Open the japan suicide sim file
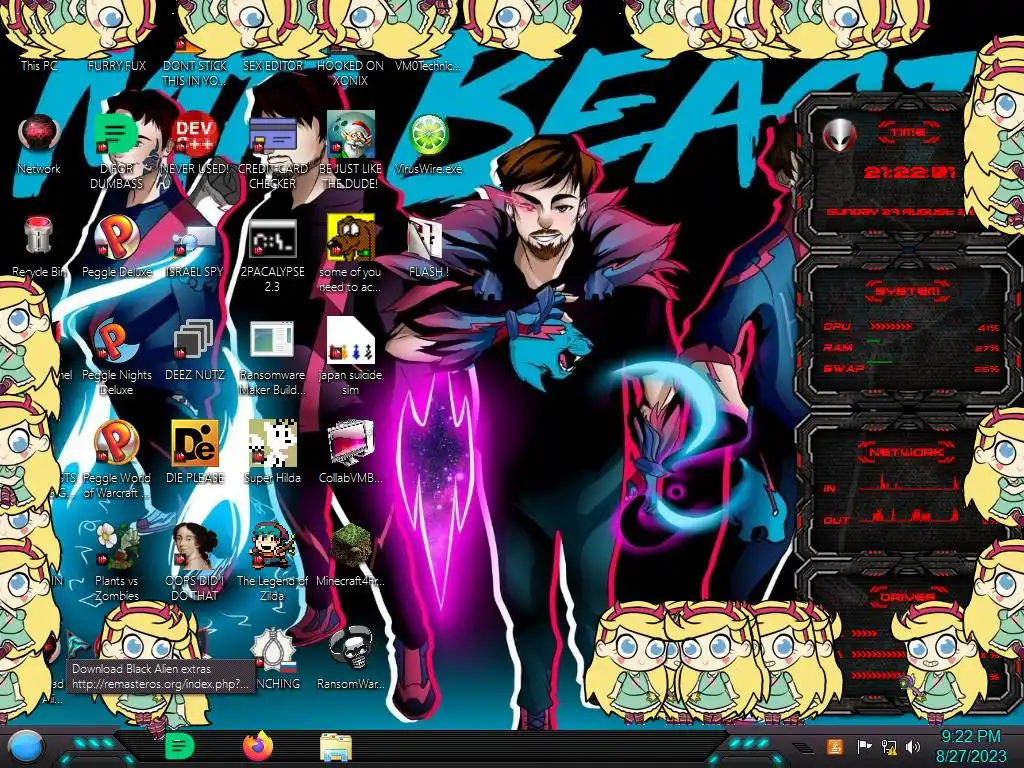 (x=350, y=340)
